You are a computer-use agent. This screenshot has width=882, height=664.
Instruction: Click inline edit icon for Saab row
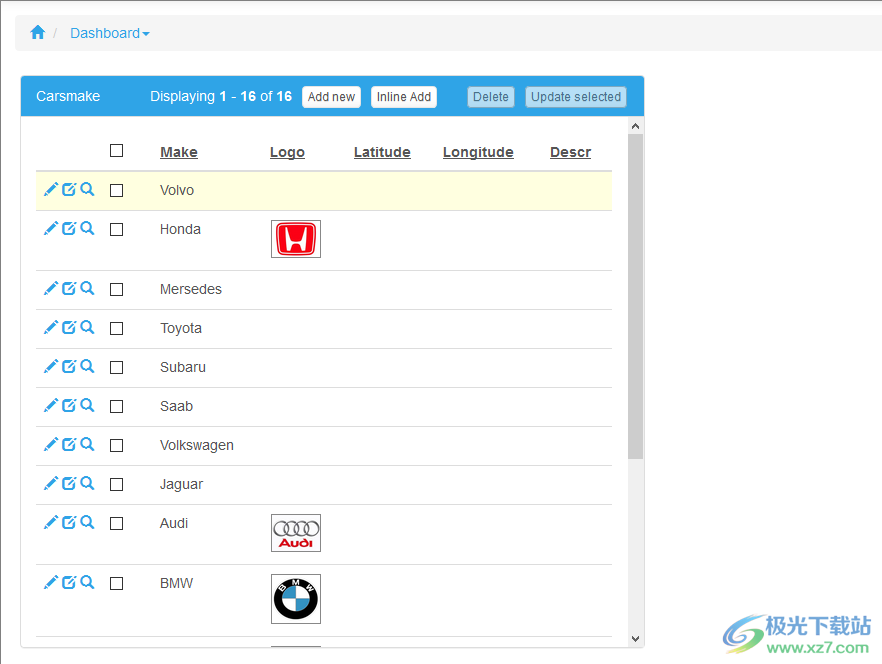(69, 405)
